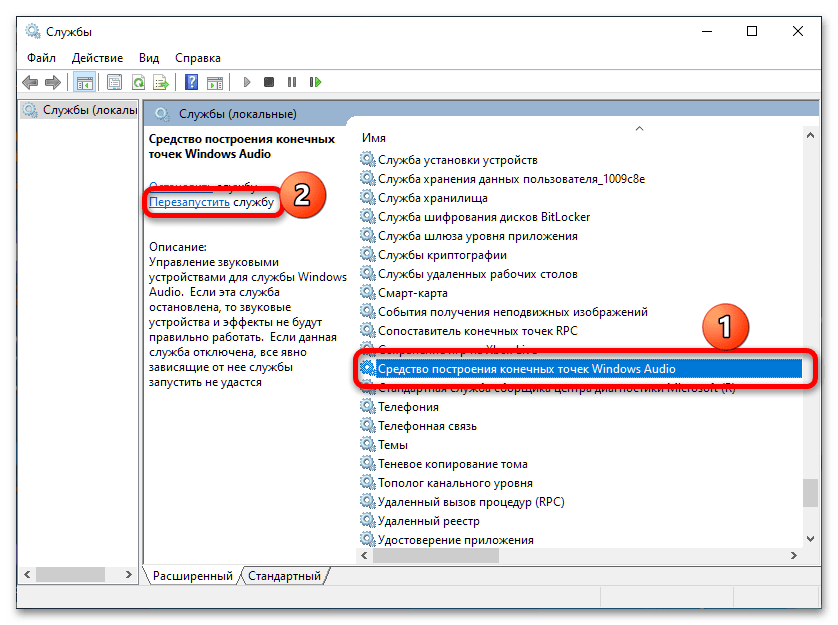
Task: Click the Службы gear icon in the title bar
Action: coord(33,32)
